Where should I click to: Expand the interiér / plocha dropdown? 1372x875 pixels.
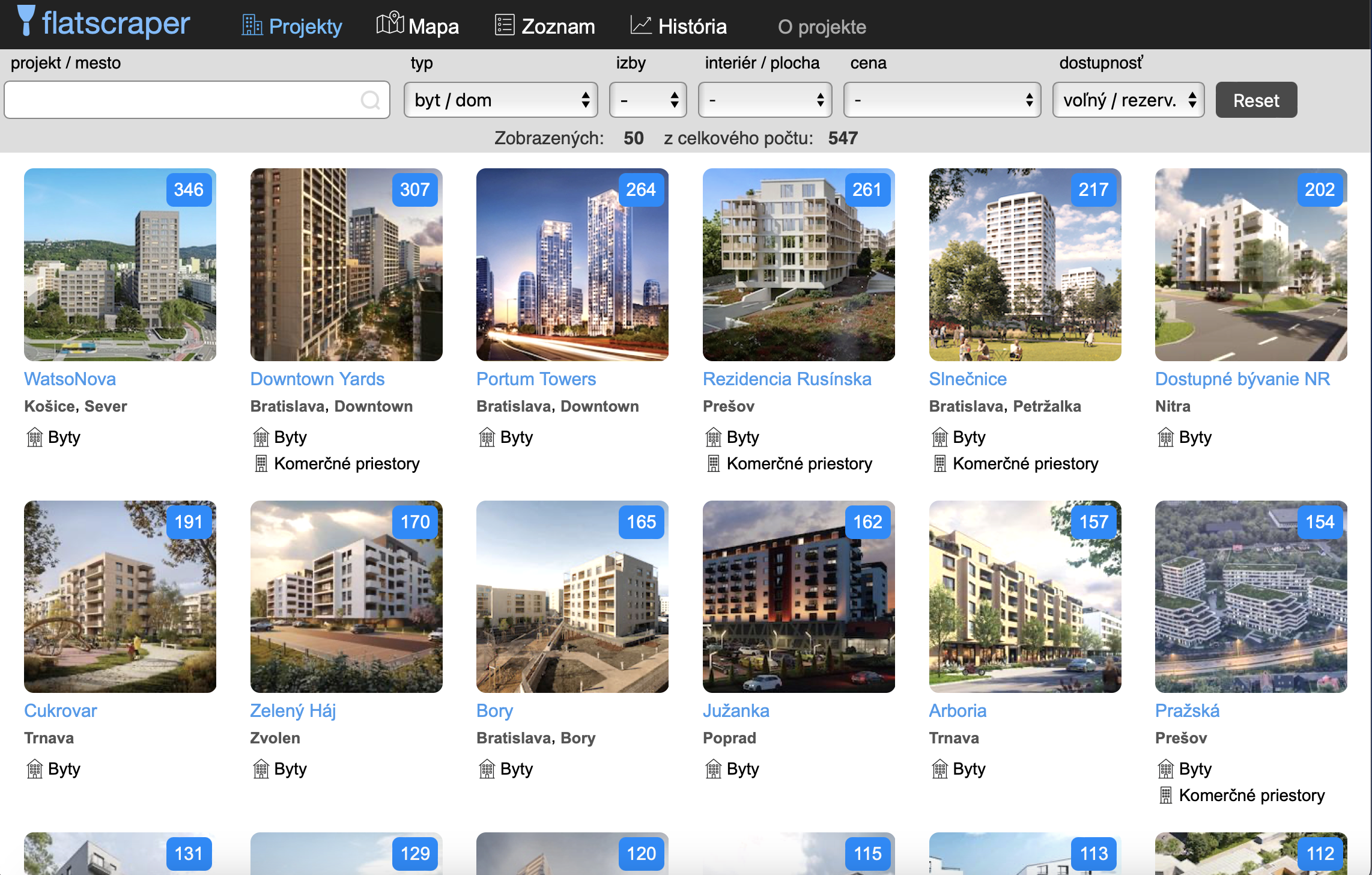[765, 100]
